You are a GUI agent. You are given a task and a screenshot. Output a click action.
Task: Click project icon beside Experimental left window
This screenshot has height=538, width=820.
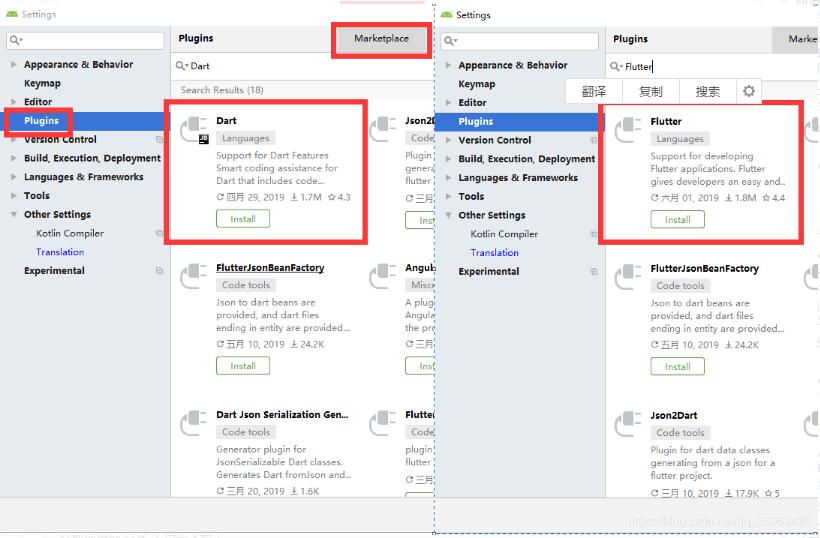[x=159, y=270]
